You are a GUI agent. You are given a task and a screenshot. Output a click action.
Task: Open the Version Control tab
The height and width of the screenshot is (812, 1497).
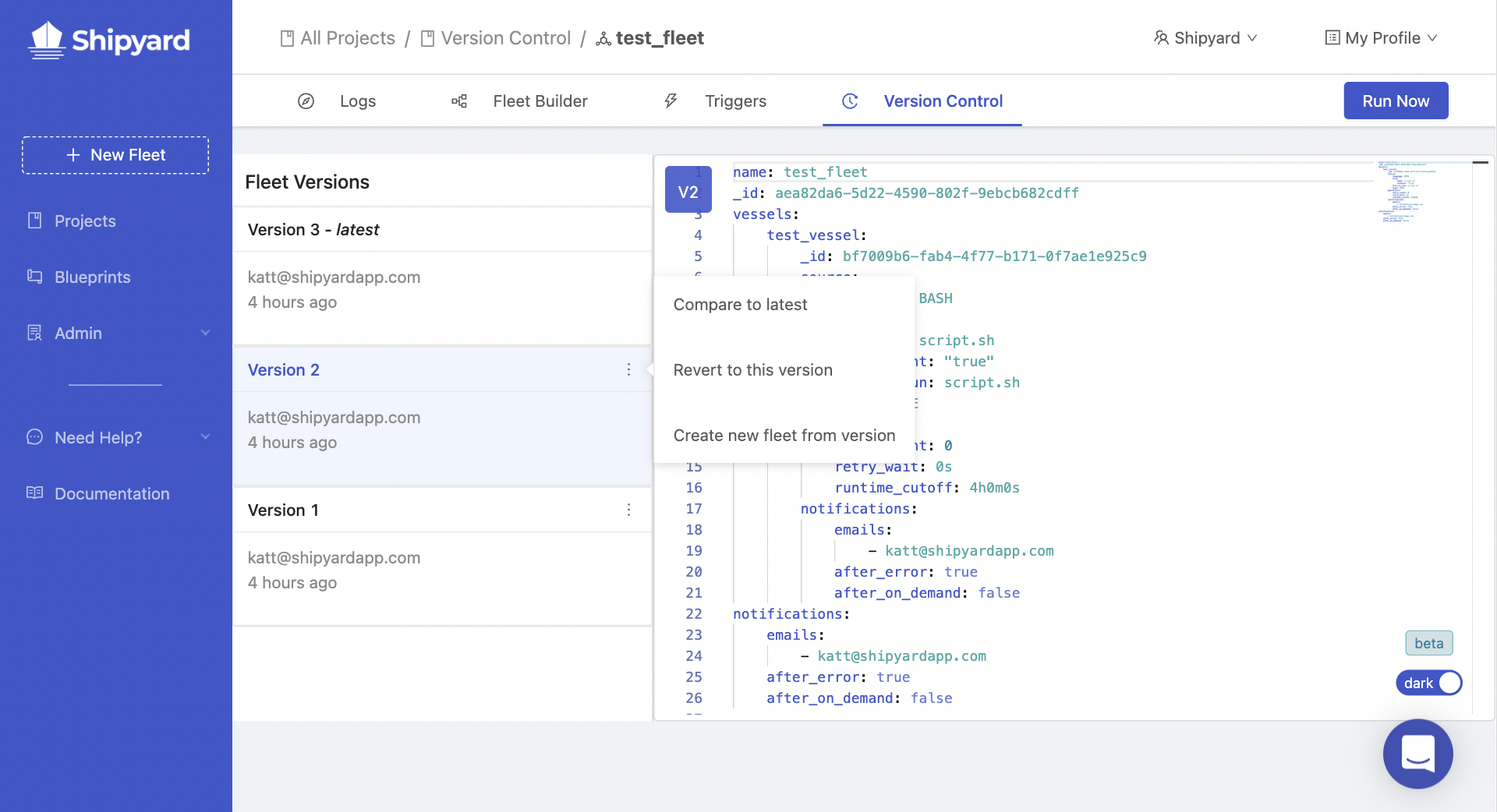coord(922,101)
